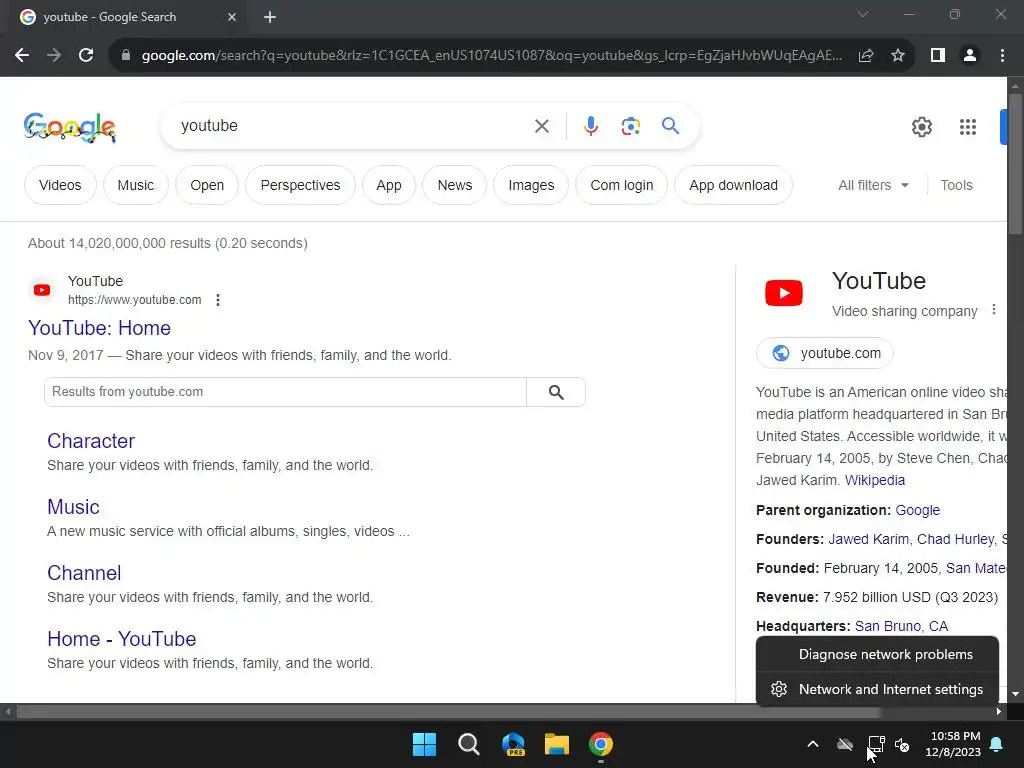Share this page via the share icon
Screen dimensions: 1024x768
866,56
